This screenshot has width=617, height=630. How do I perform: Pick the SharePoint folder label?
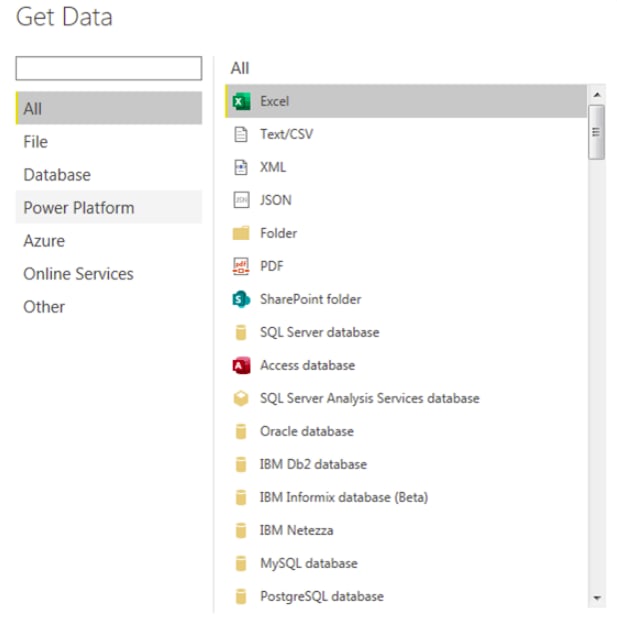pos(311,299)
